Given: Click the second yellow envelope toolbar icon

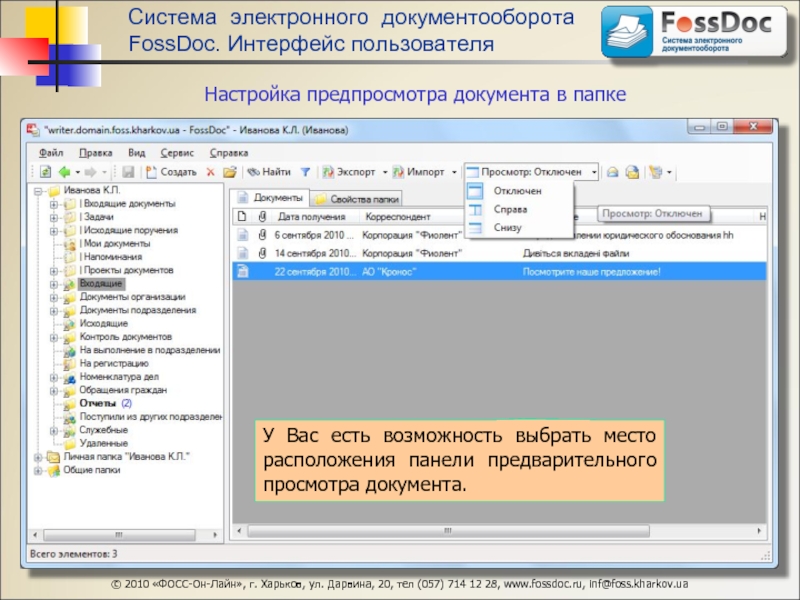Looking at the screenshot, I should click(632, 172).
